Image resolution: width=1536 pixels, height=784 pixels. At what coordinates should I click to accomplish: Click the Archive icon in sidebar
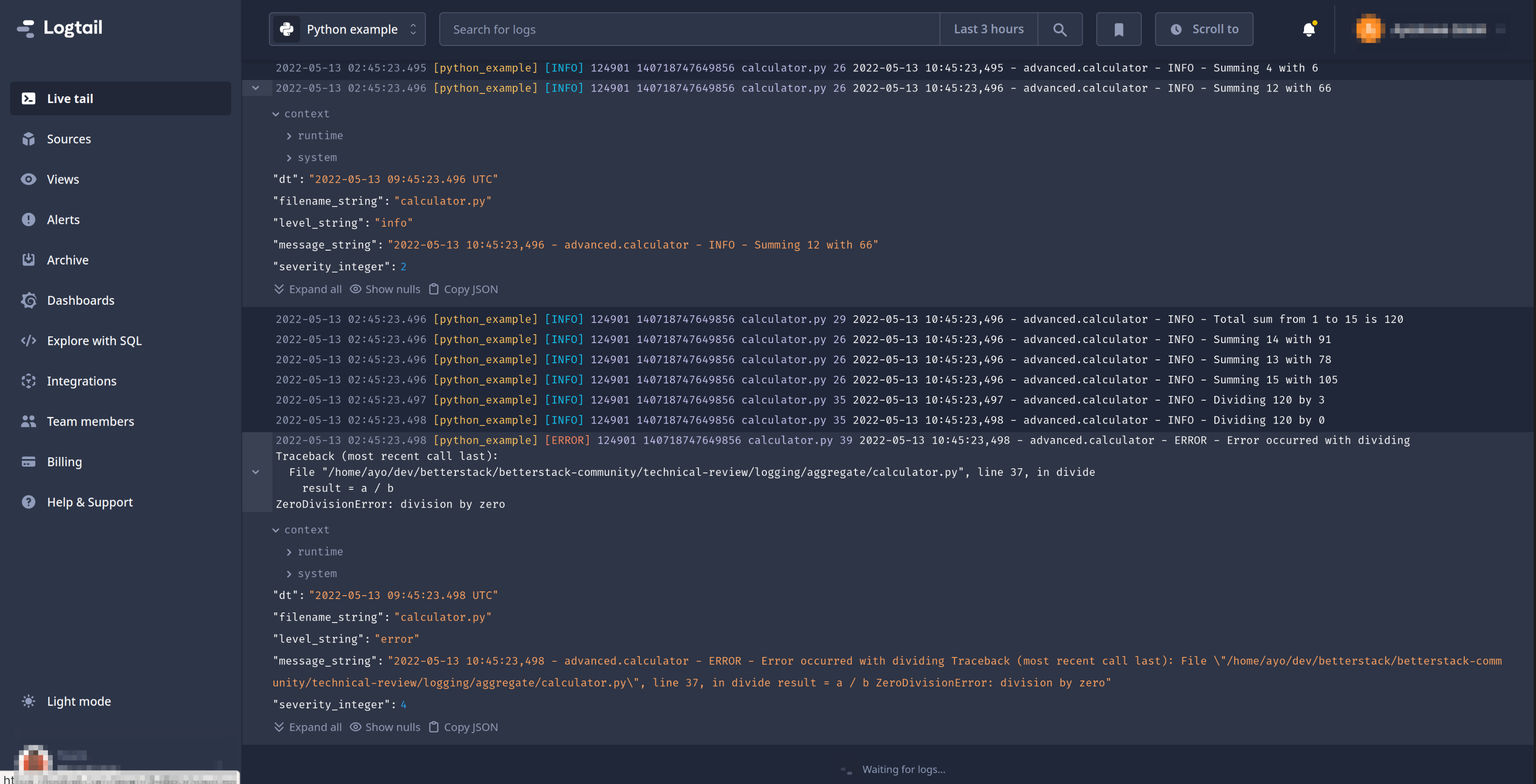click(x=28, y=259)
